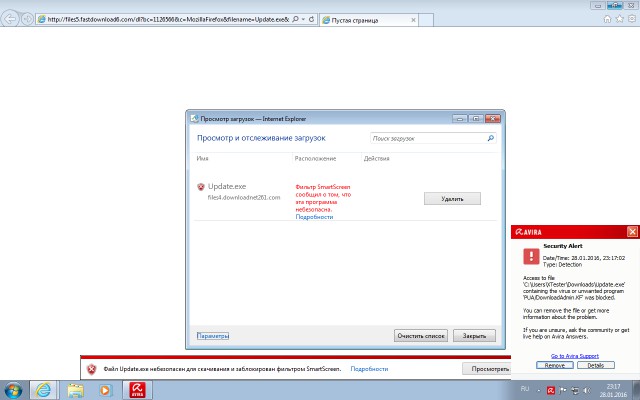Screen dimensions: 640x400
Task: Open Go to Avira Support link
Action: 575,356
